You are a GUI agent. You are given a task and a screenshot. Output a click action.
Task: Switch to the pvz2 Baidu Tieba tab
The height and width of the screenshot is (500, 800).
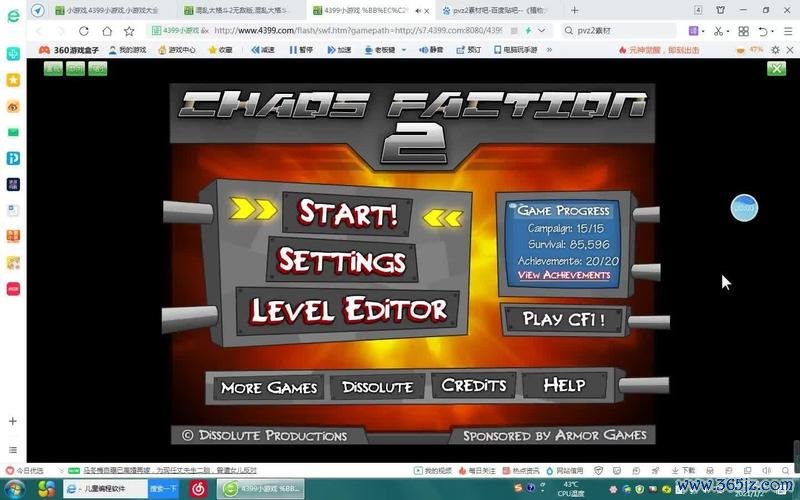point(498,10)
